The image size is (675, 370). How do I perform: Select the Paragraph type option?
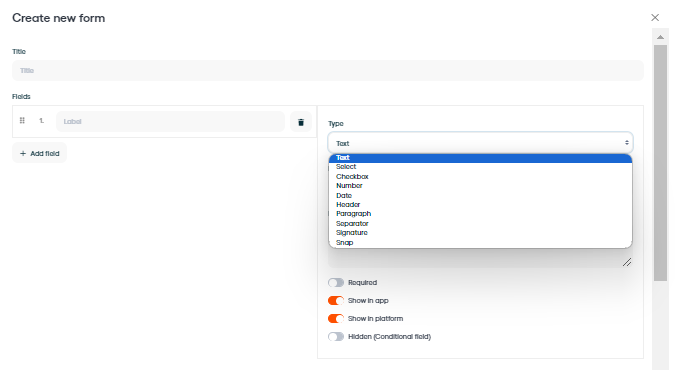[x=480, y=214]
